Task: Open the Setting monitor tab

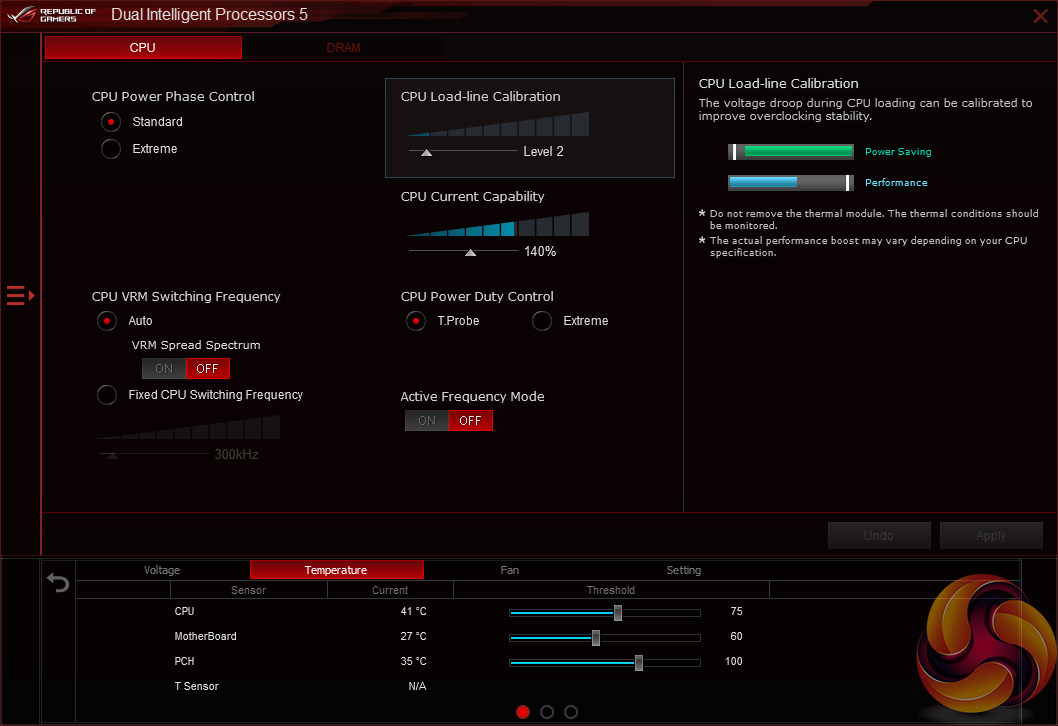Action: pos(684,570)
